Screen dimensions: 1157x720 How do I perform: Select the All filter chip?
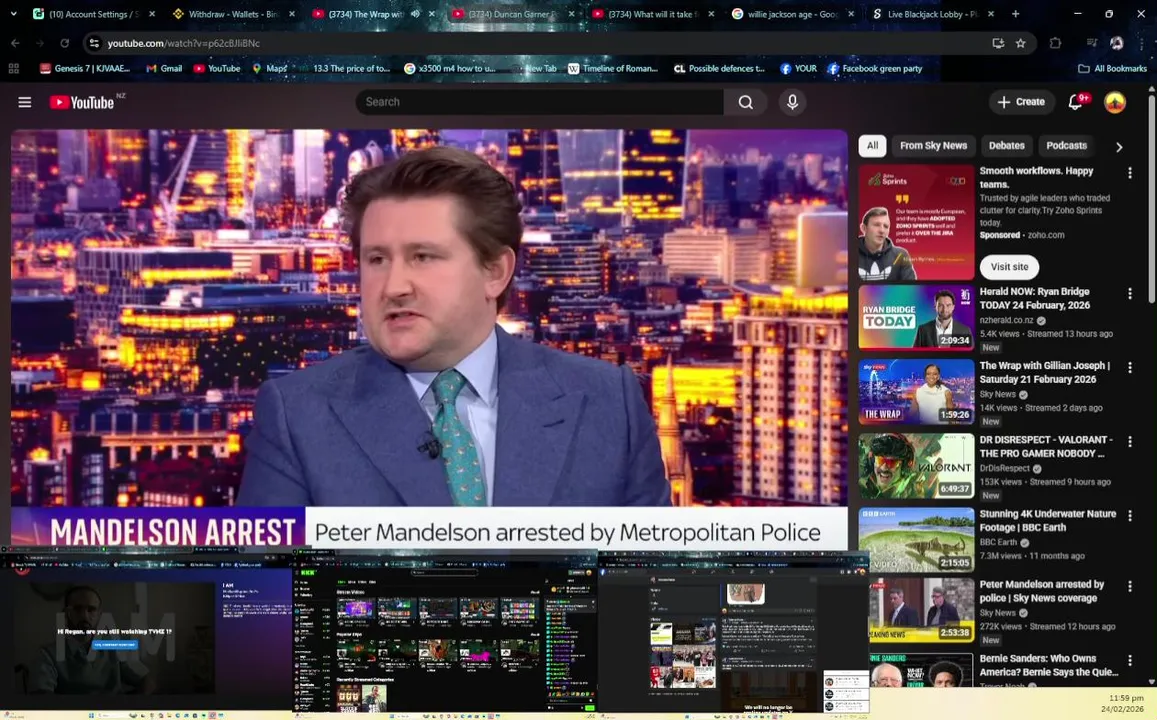[872, 145]
